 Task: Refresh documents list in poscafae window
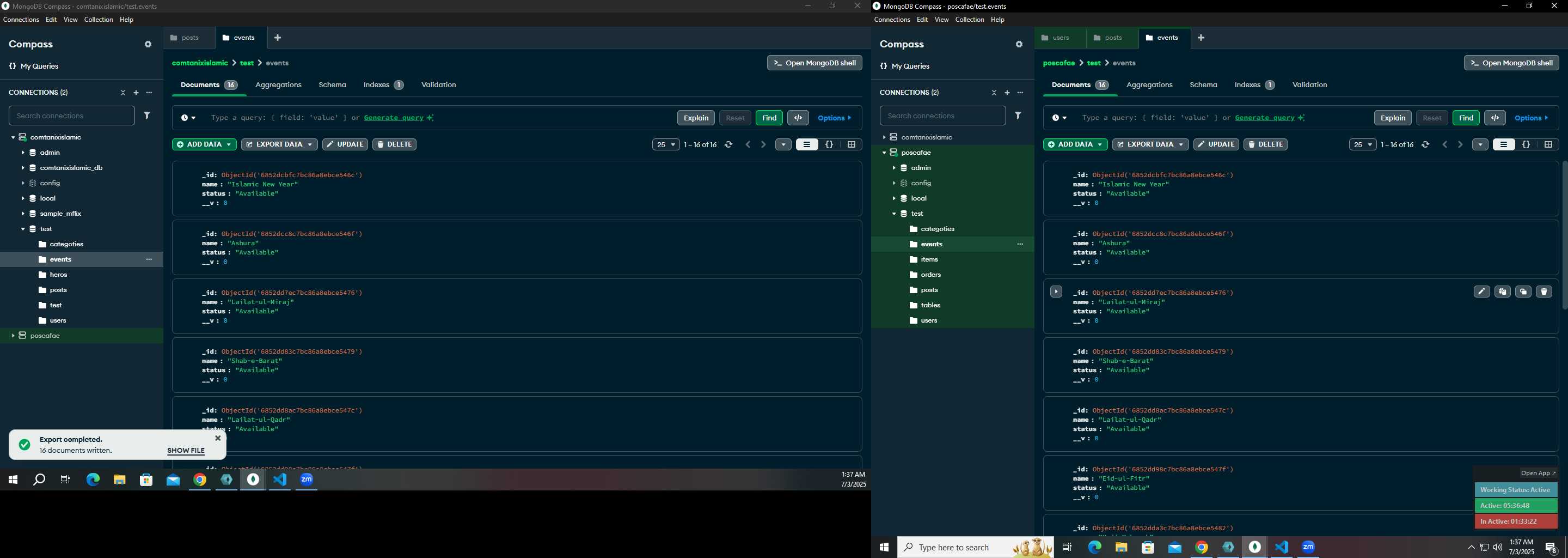click(1425, 144)
